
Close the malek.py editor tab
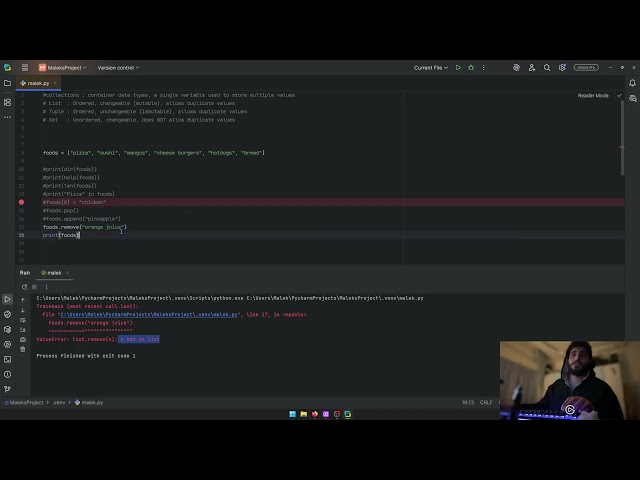[x=55, y=83]
